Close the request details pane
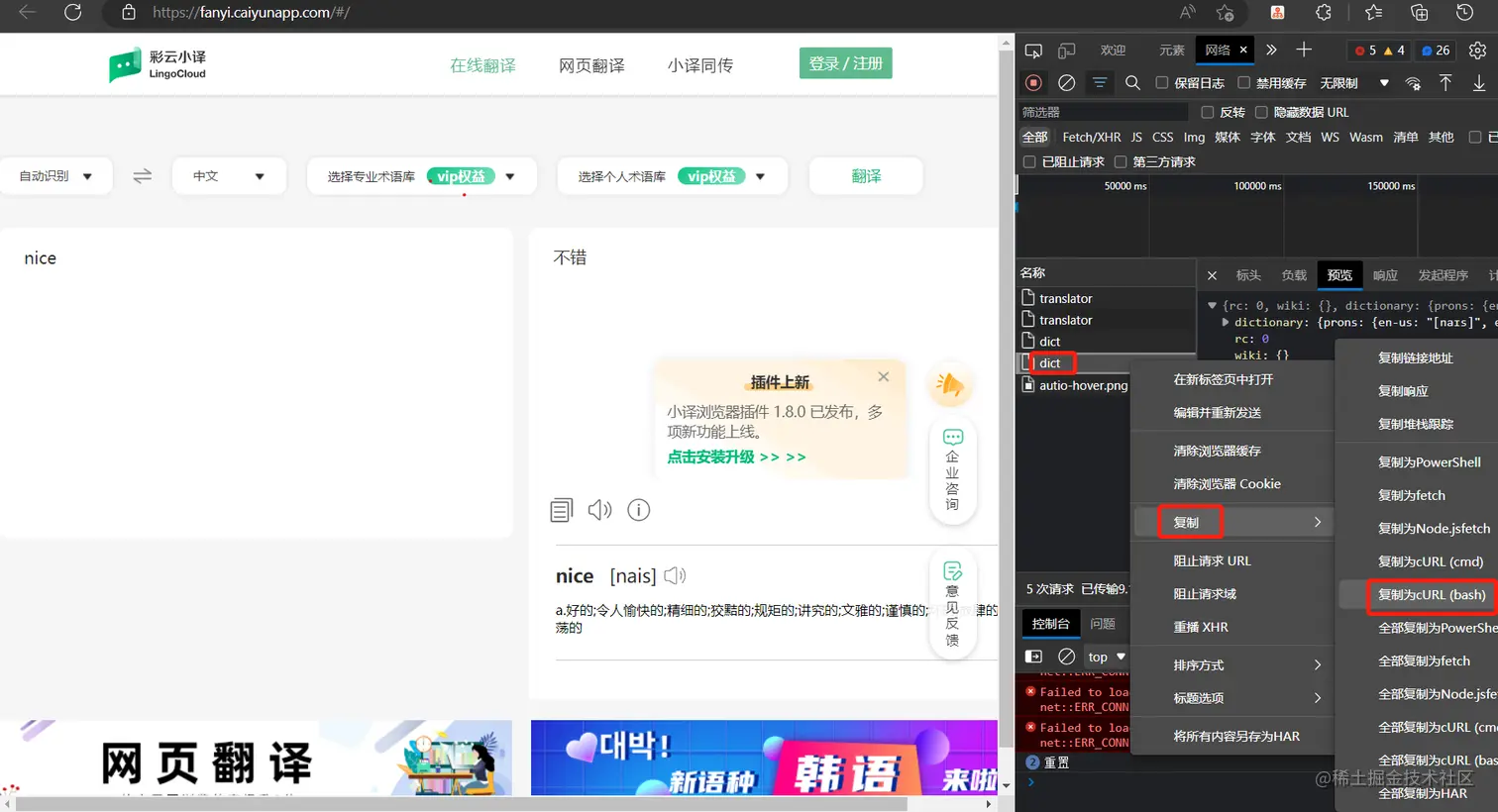 click(x=1212, y=275)
